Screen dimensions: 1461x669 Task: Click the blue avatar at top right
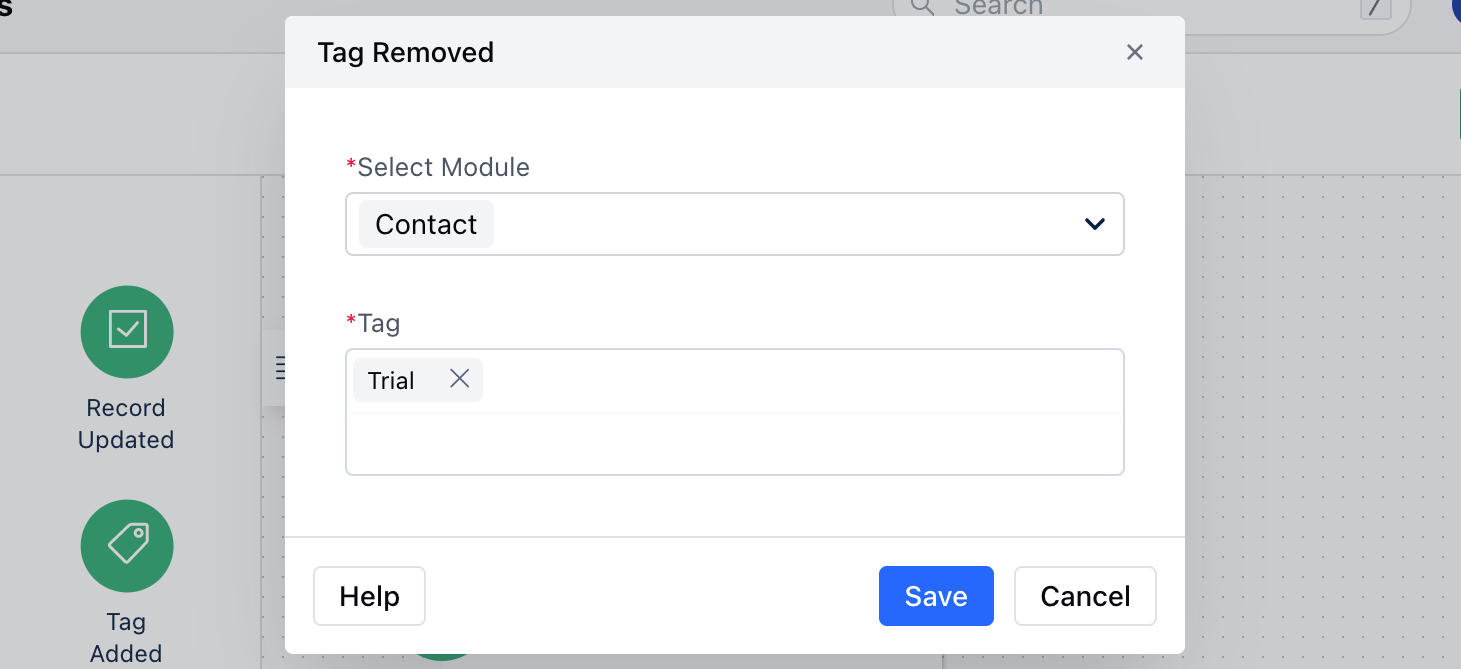point(1456,8)
